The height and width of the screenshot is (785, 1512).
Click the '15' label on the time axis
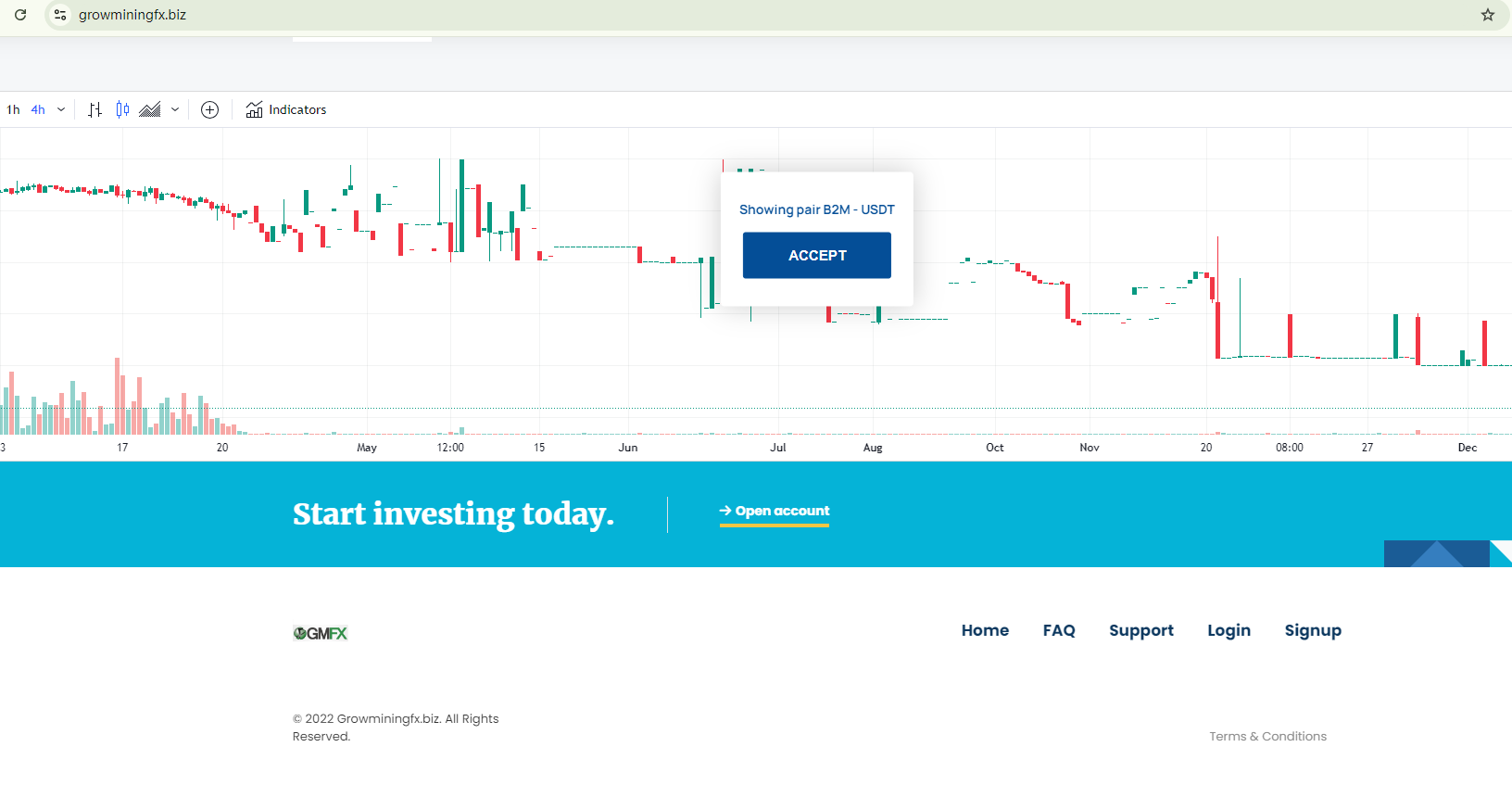[x=539, y=448]
